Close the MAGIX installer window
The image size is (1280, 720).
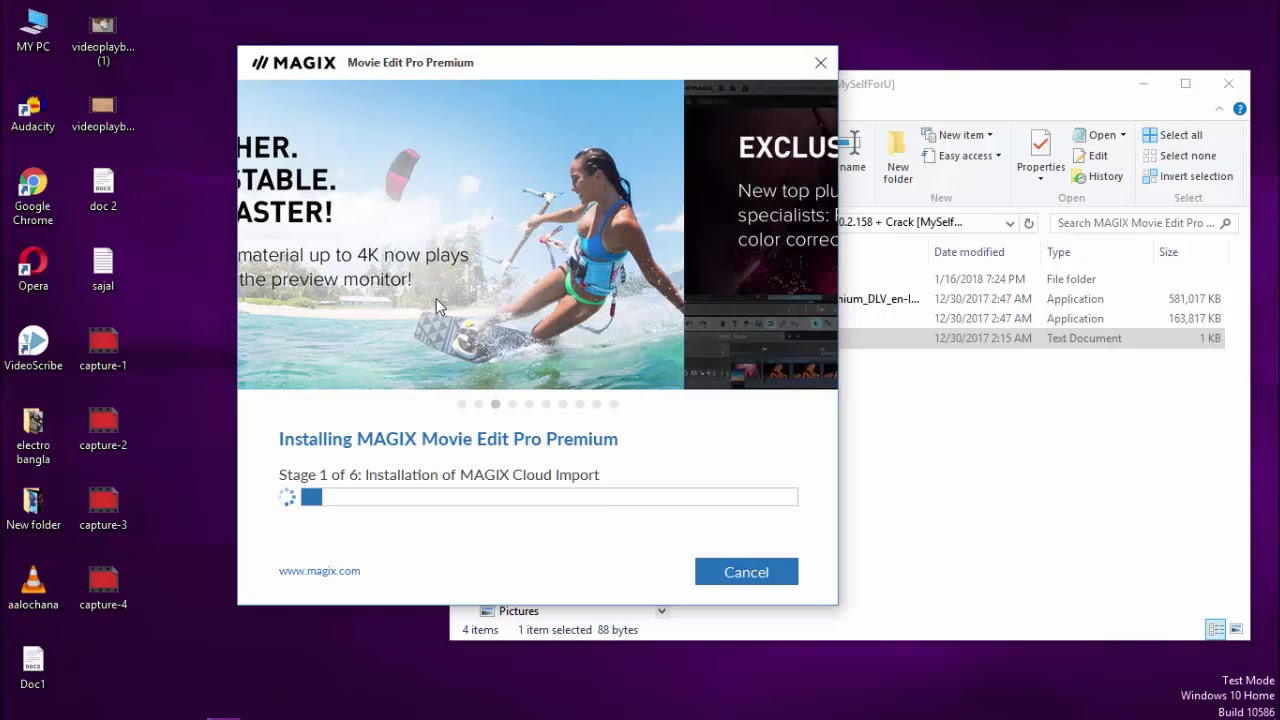point(821,63)
